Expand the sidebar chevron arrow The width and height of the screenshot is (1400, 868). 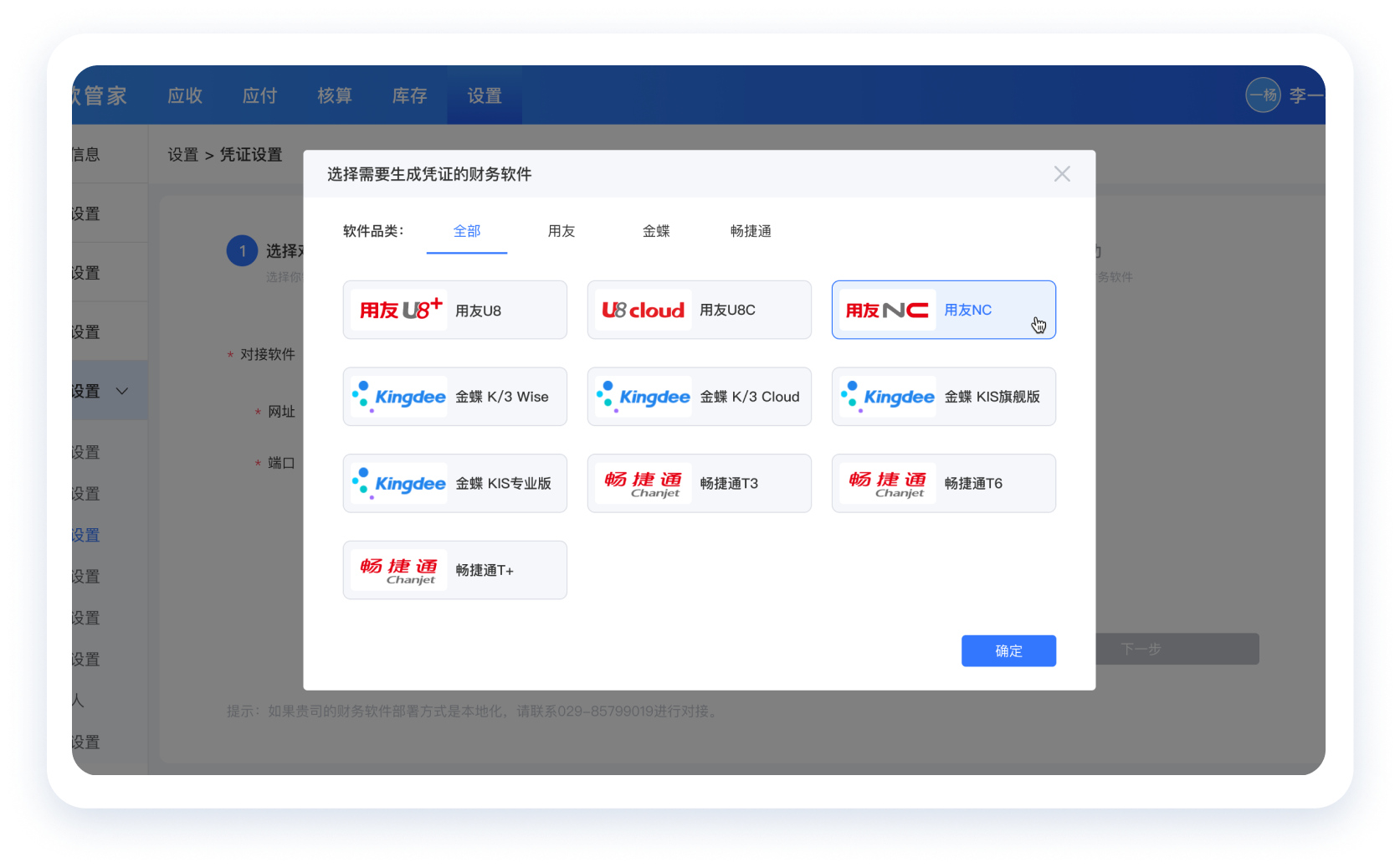(122, 391)
